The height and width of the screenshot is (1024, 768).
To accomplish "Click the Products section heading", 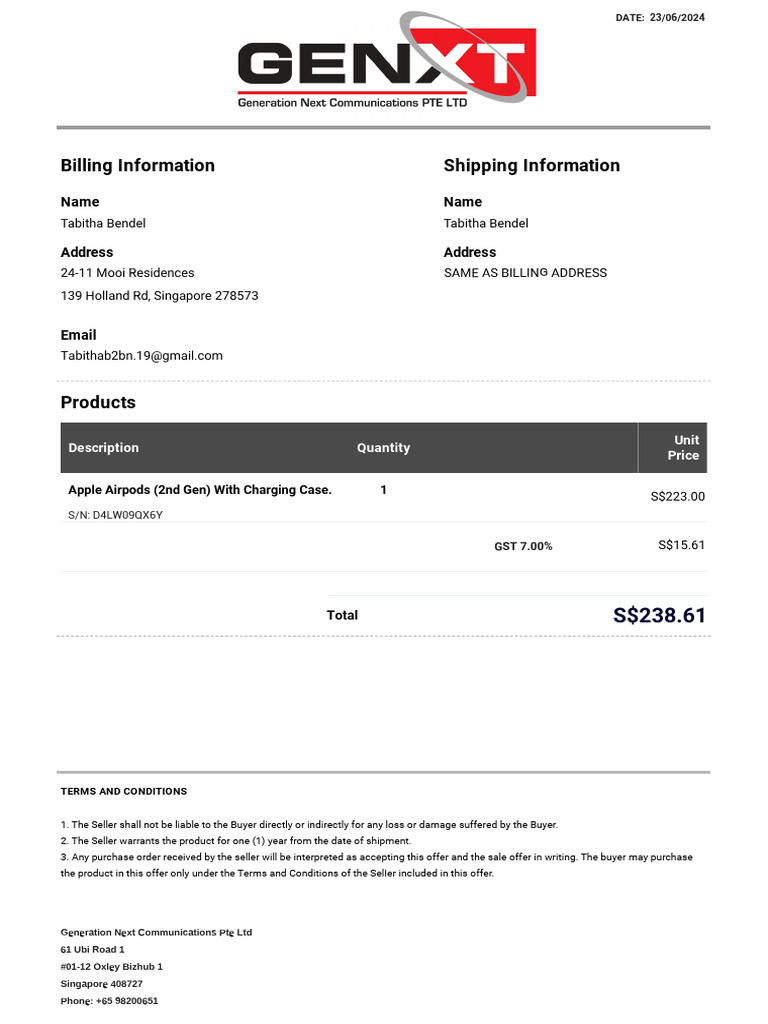I will [98, 402].
